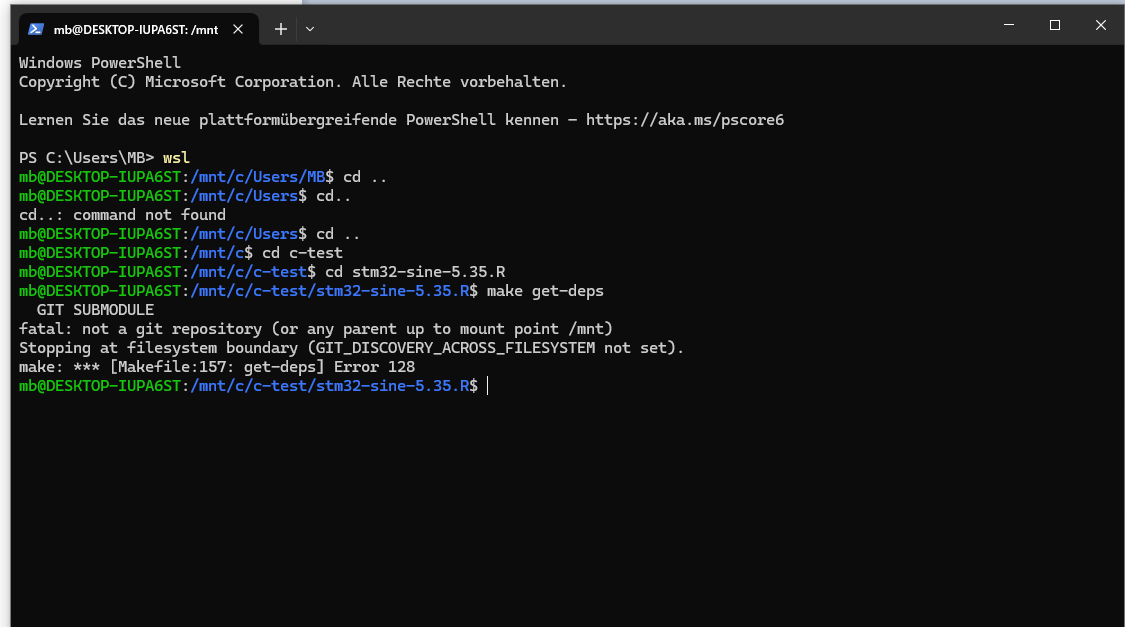The image size is (1125, 627).
Task: Minimize the terminal window
Action: (1008, 25)
